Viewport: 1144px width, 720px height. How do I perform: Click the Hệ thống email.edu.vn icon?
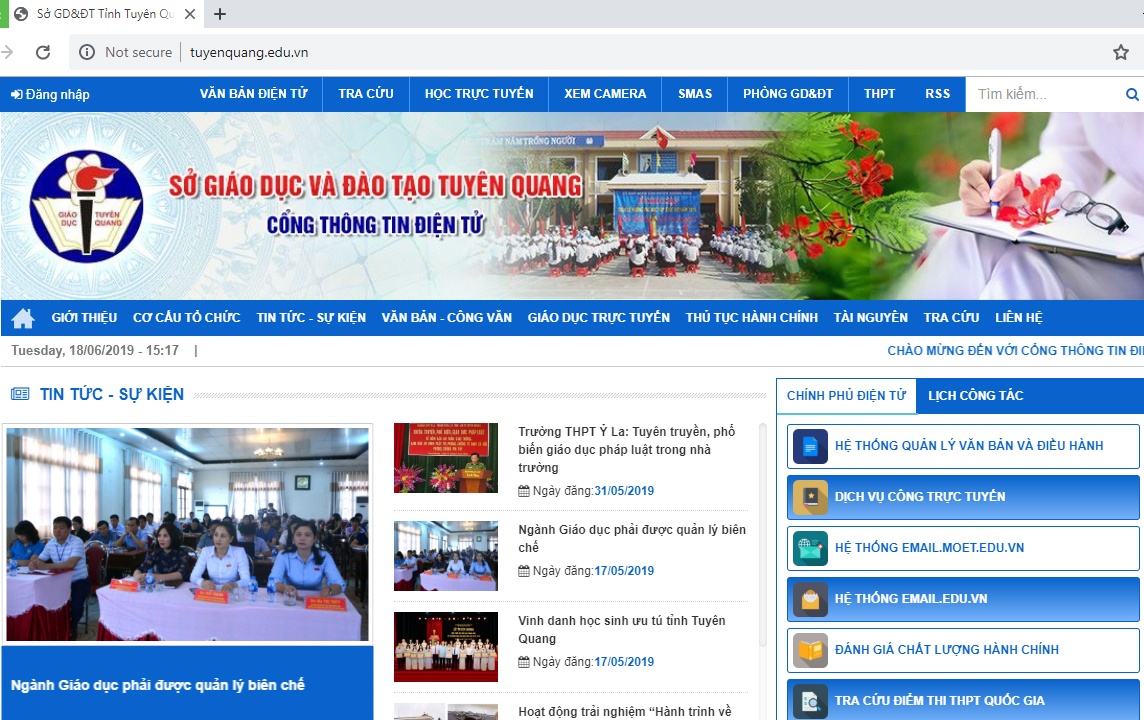coord(810,599)
